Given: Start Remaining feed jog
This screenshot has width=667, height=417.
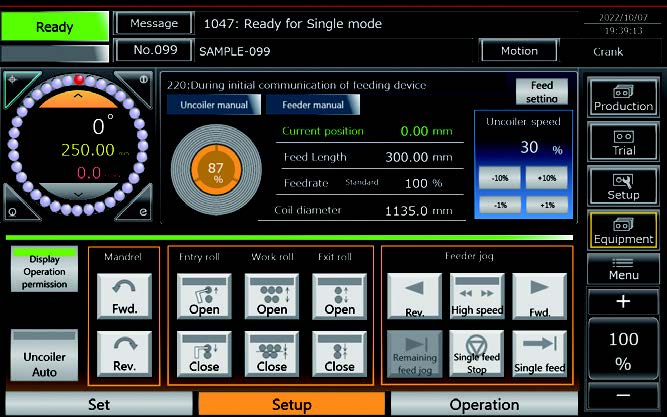Looking at the screenshot, I should 414,354.
